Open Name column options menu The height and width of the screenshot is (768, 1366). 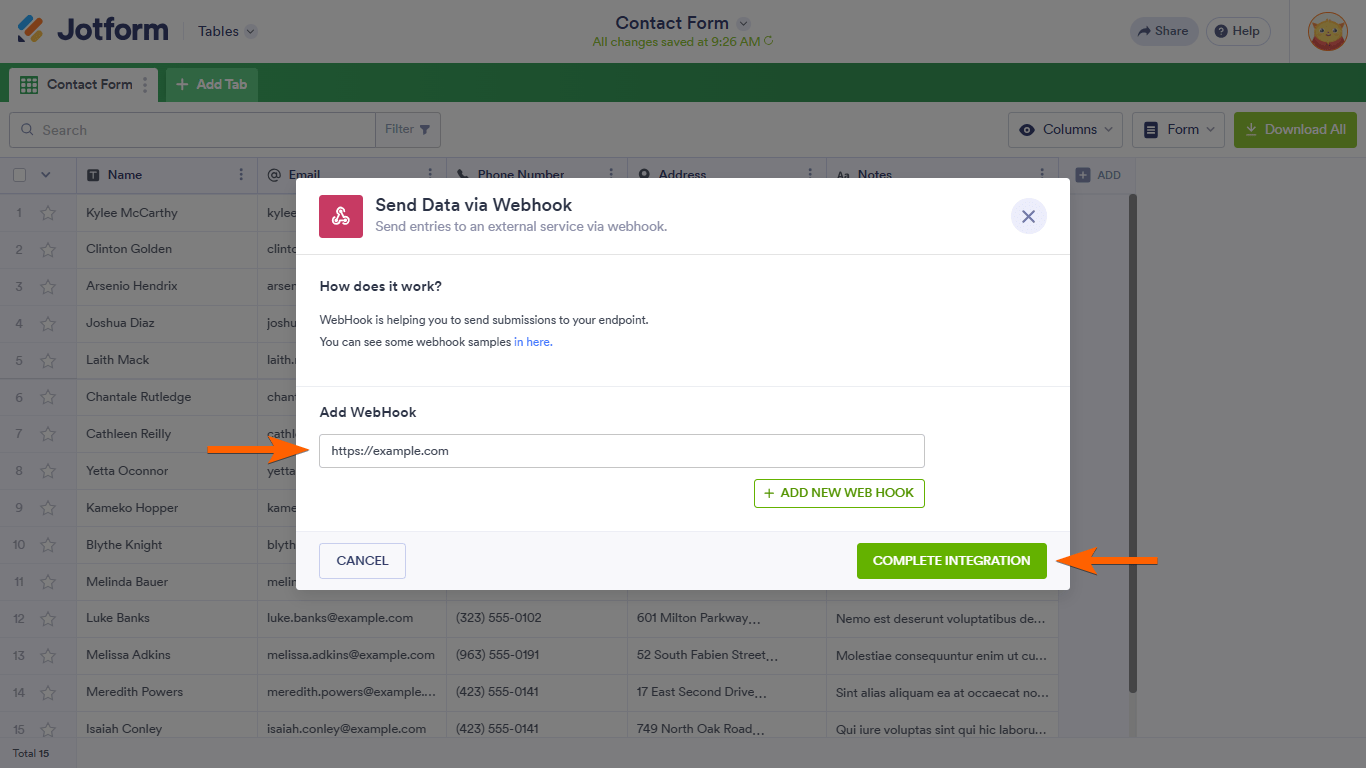click(x=241, y=175)
